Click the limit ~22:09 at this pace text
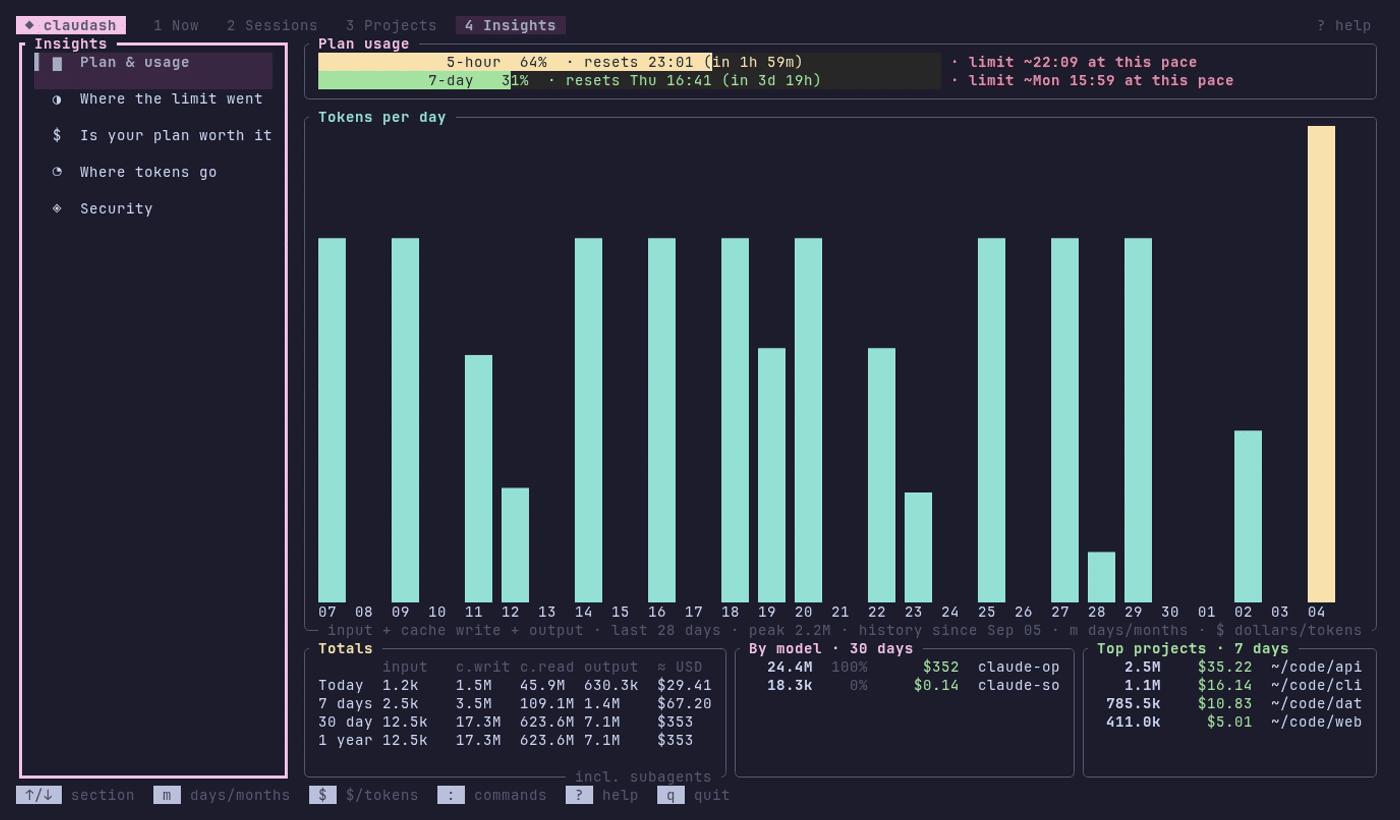The width and height of the screenshot is (1400, 820). 1083,62
